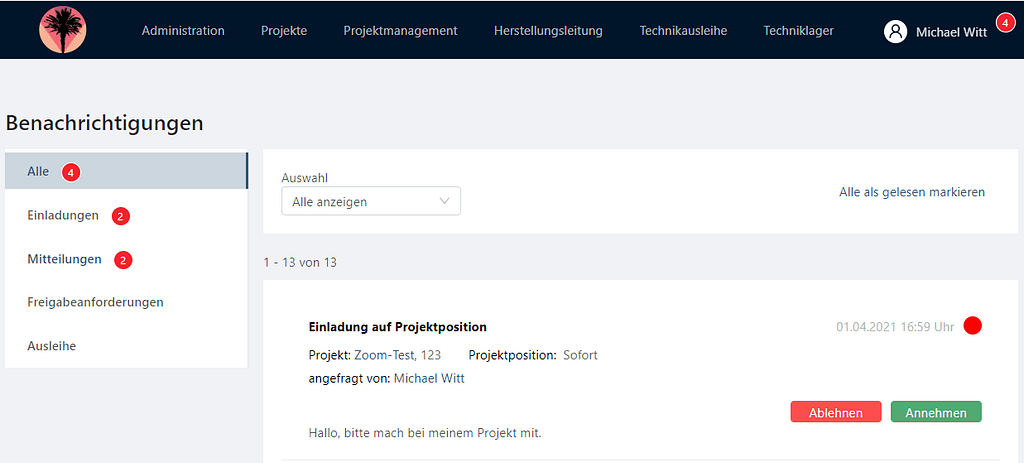The width and height of the screenshot is (1024, 463).
Task: Open the Projektmanagement menu
Action: (400, 31)
